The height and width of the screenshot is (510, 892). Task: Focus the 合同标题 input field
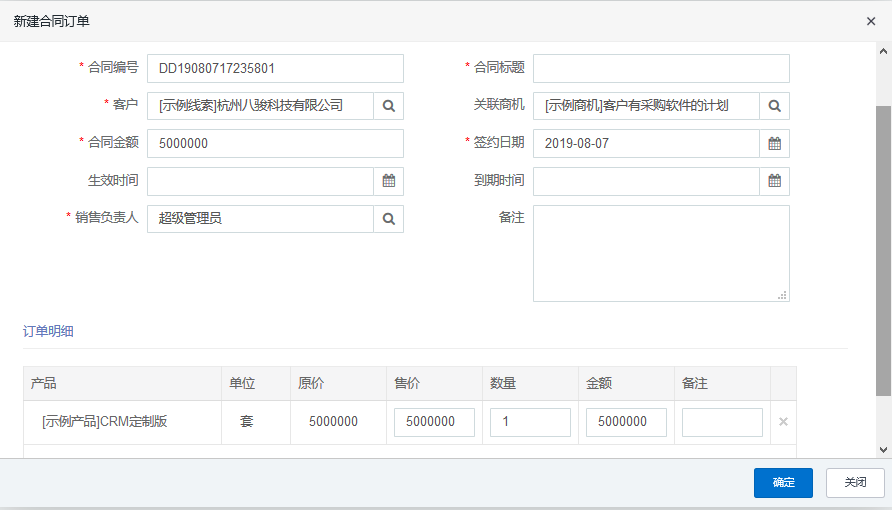coord(661,68)
